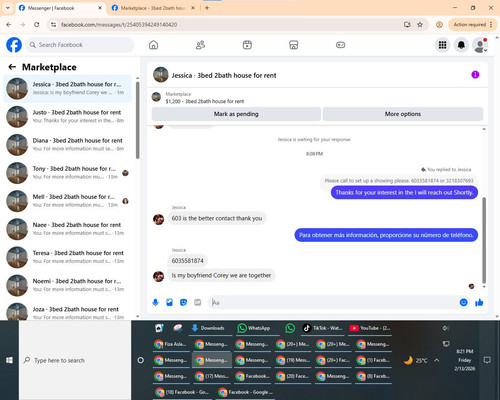This screenshot has width=500, height=400.
Task: Open the emoji picker in message box
Action: pos(463,302)
